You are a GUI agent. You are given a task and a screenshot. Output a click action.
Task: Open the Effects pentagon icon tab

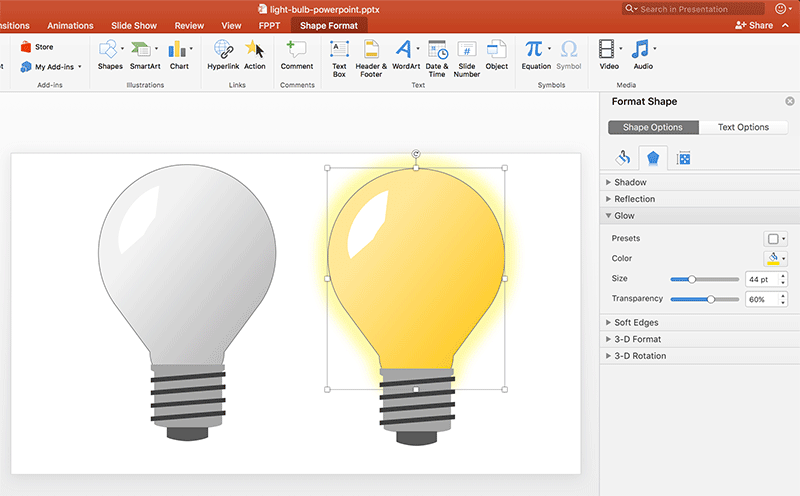652,158
